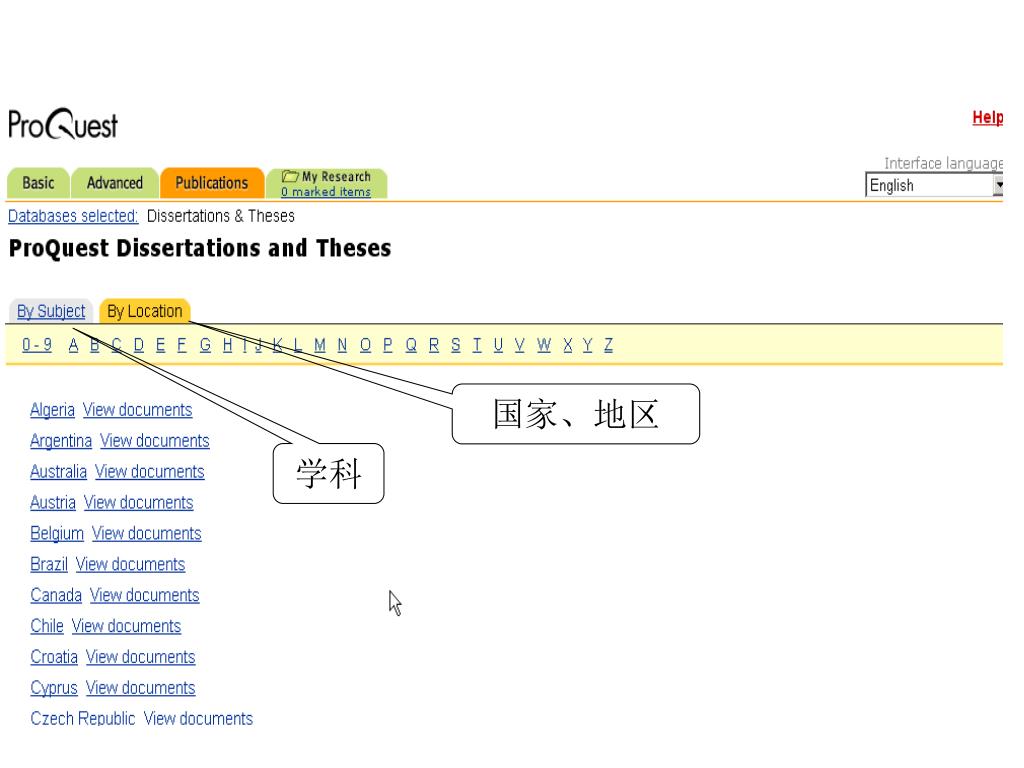This screenshot has height=768, width=1024.
Task: Jump to letter A in the index
Action: (x=73, y=345)
